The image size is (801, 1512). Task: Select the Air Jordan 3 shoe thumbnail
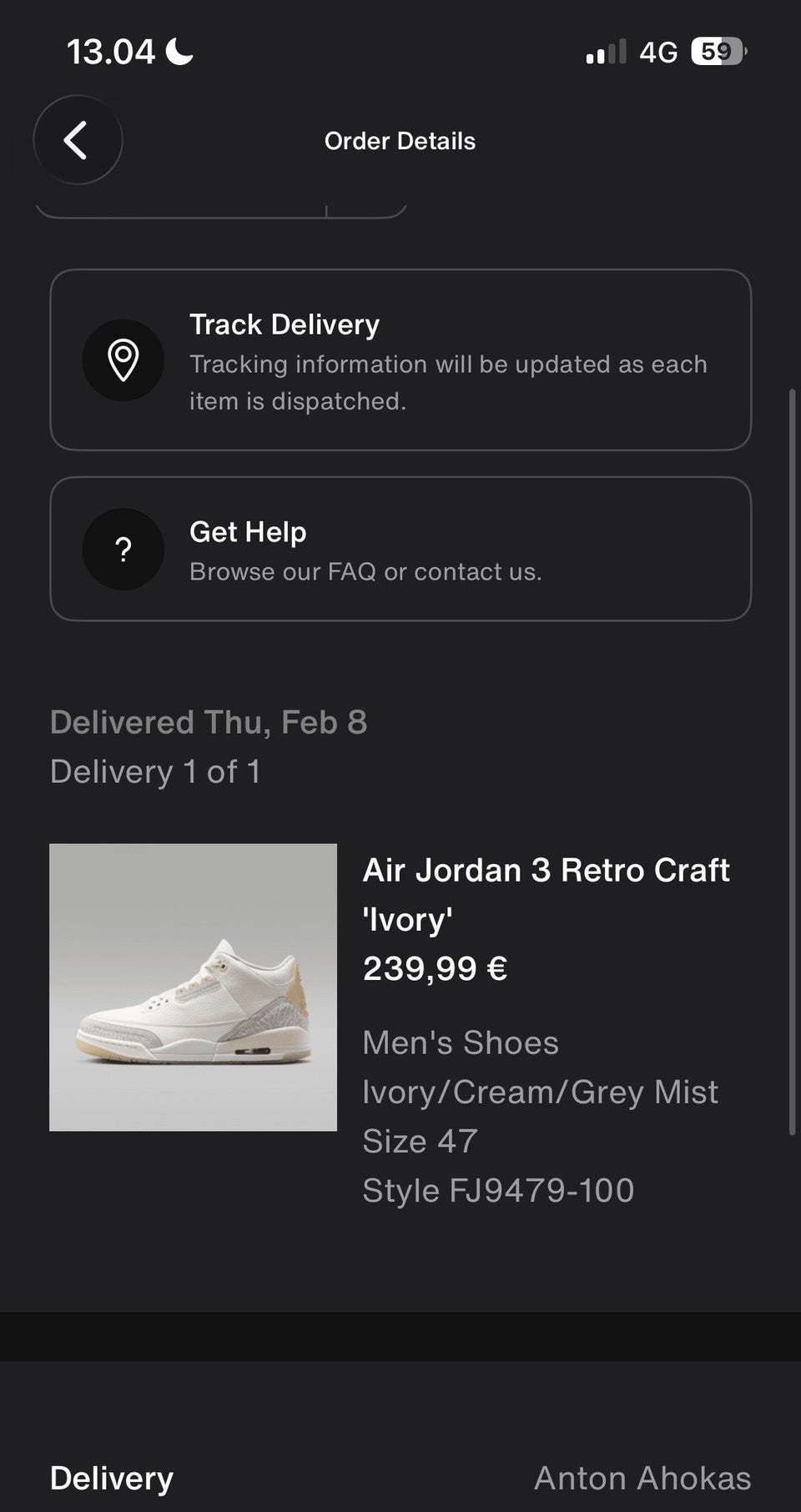(193, 987)
